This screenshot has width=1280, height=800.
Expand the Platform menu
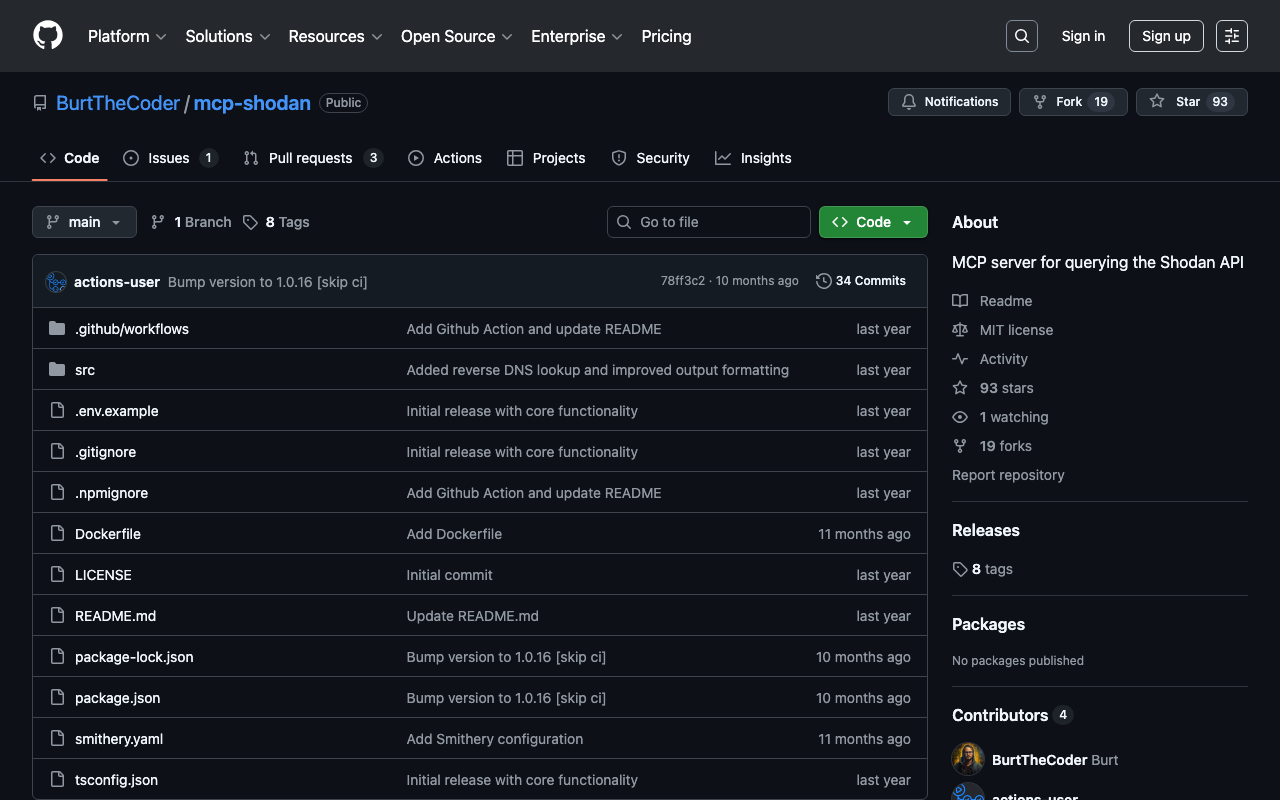click(x=127, y=36)
